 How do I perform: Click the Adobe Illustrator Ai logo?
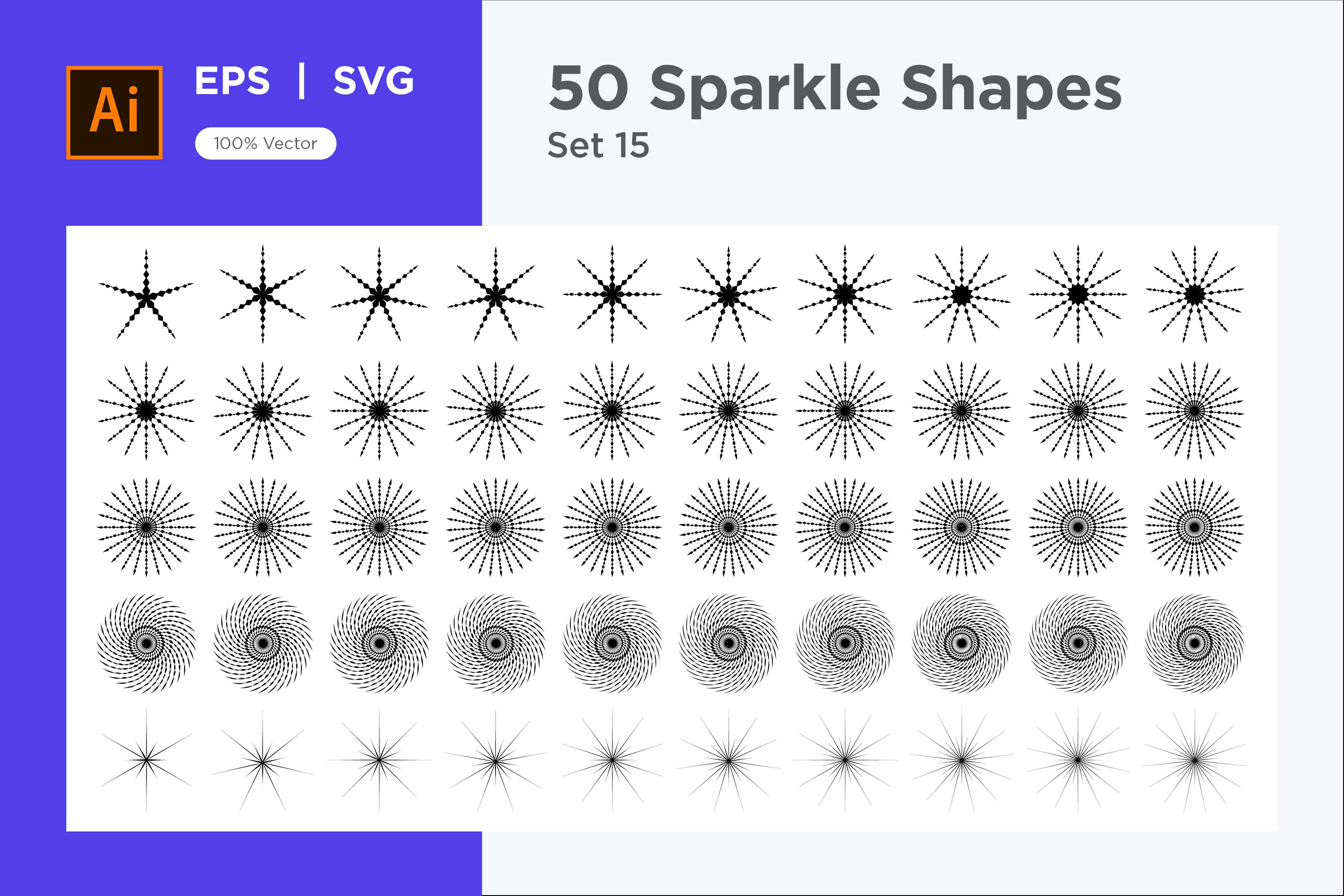114,112
